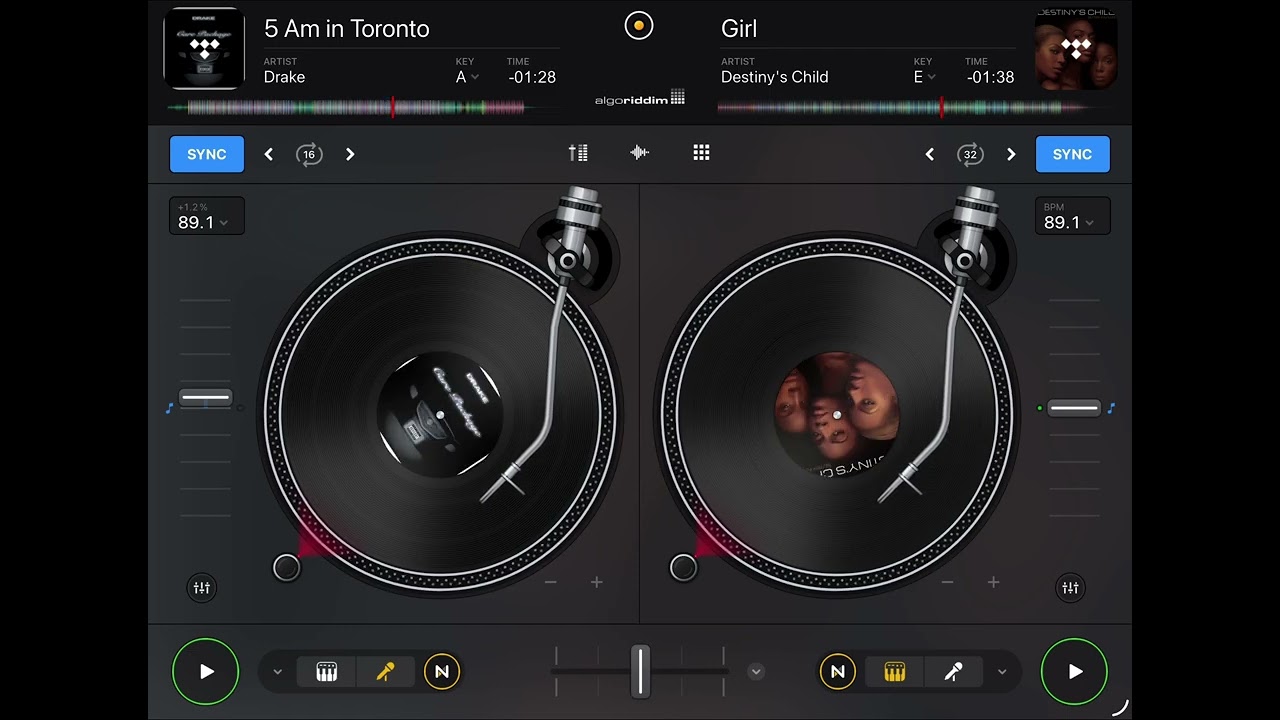Click the left turntable vinyl record
The image size is (1280, 720).
pos(440,414)
